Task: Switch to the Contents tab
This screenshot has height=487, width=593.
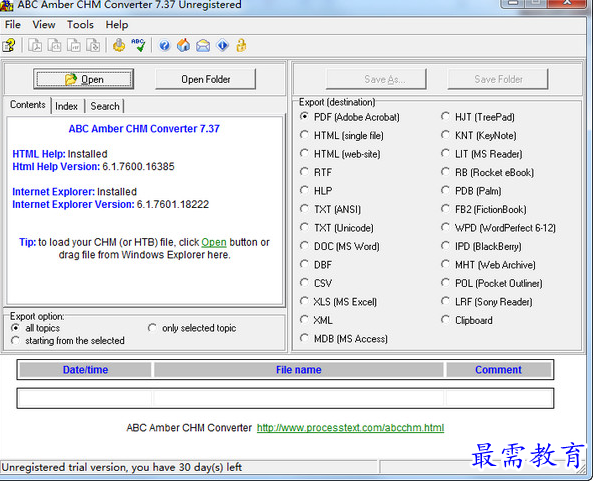Action: (x=28, y=105)
